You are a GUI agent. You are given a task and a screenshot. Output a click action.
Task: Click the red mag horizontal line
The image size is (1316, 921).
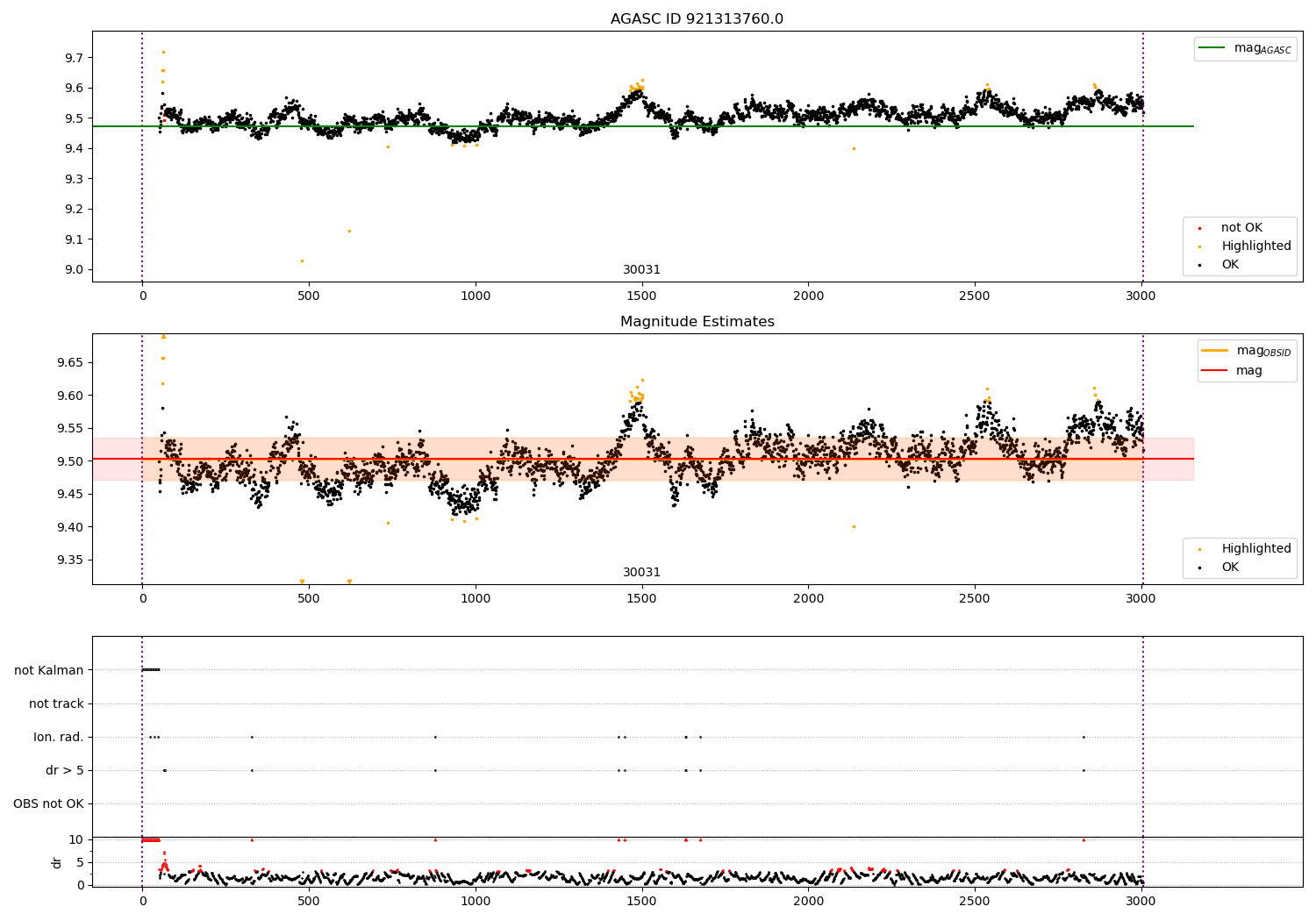click(643, 459)
